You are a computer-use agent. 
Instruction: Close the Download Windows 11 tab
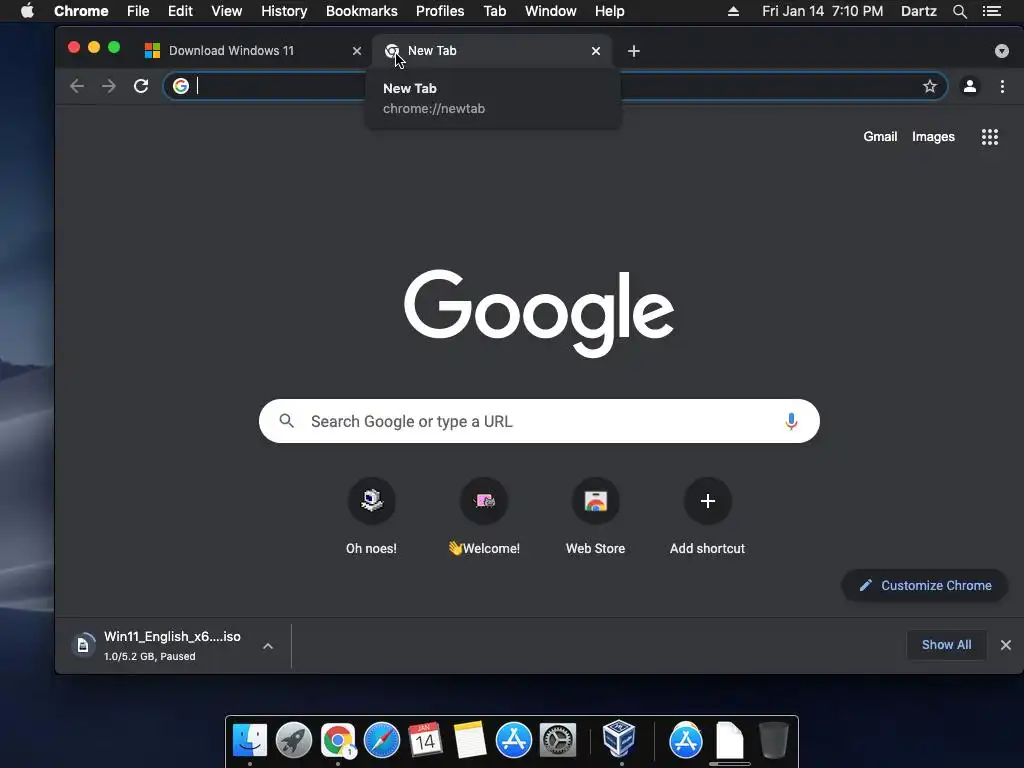(357, 51)
